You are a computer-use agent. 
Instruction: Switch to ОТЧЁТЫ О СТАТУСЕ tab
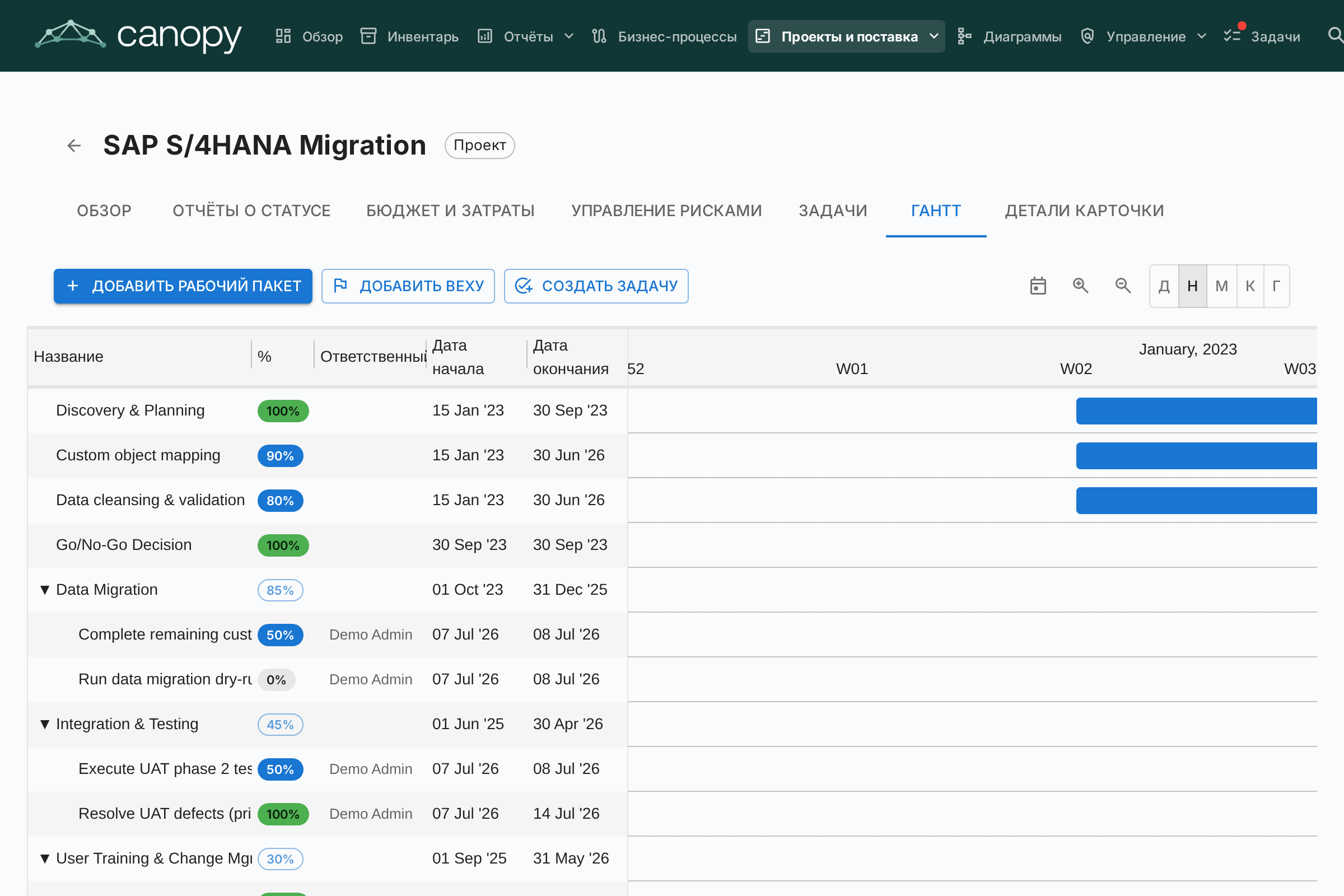[x=251, y=211]
